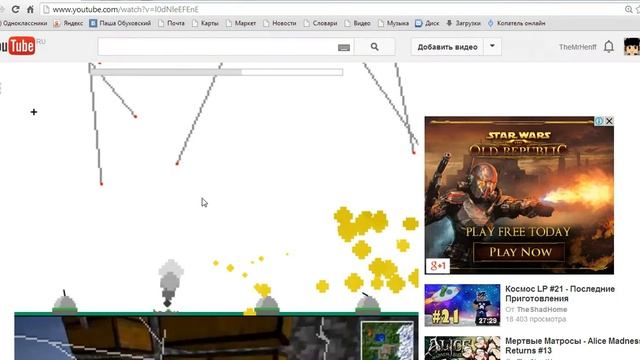The width and height of the screenshot is (640, 360).
Task: Click the ad info icon
Action: pyautogui.click(x=599, y=121)
